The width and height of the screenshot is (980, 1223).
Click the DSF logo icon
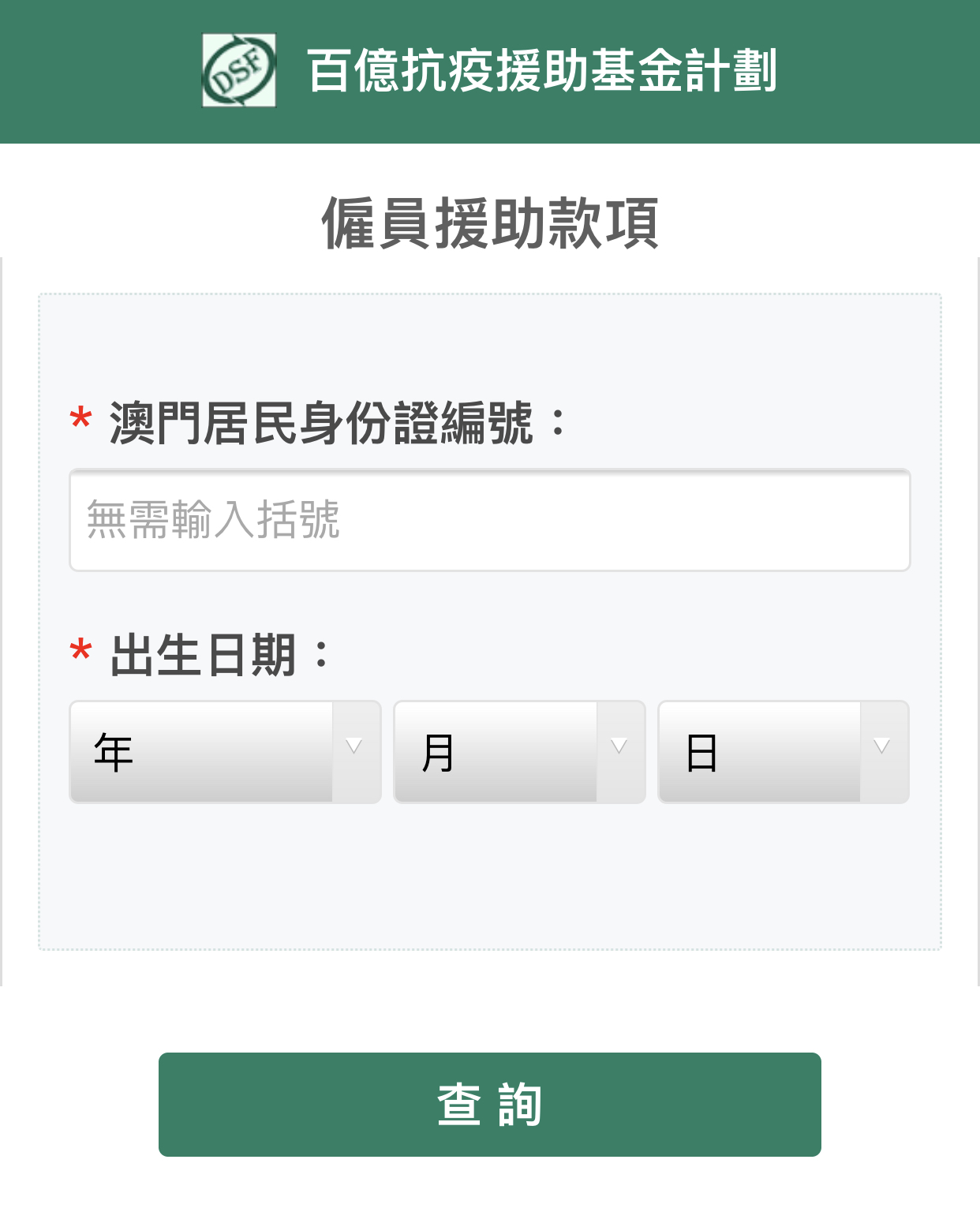coord(239,70)
